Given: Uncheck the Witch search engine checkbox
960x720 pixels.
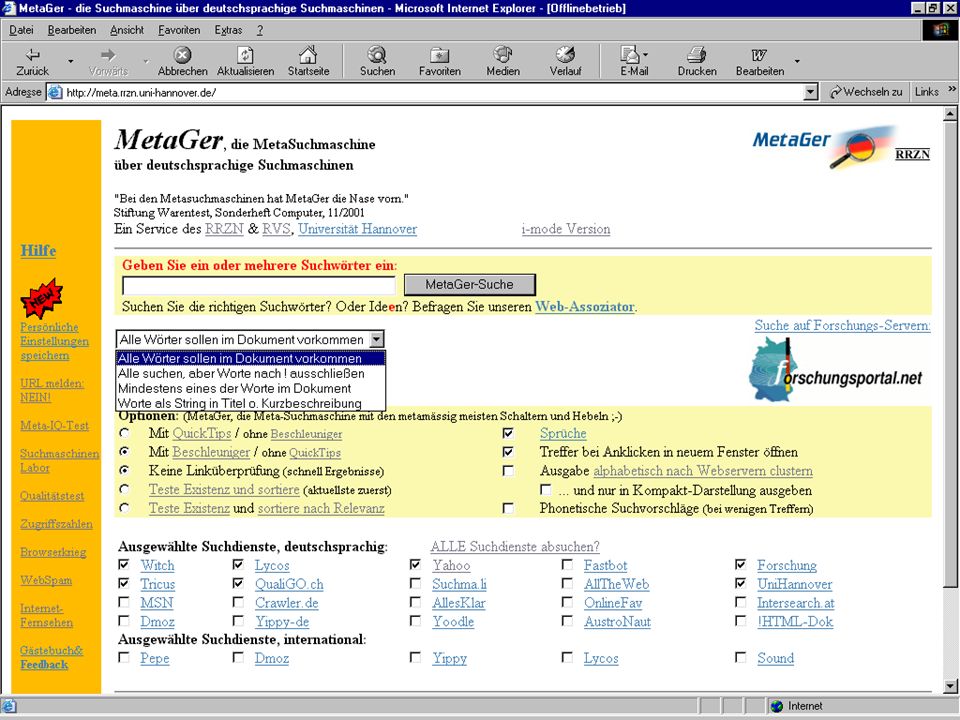Looking at the screenshot, I should point(124,564).
